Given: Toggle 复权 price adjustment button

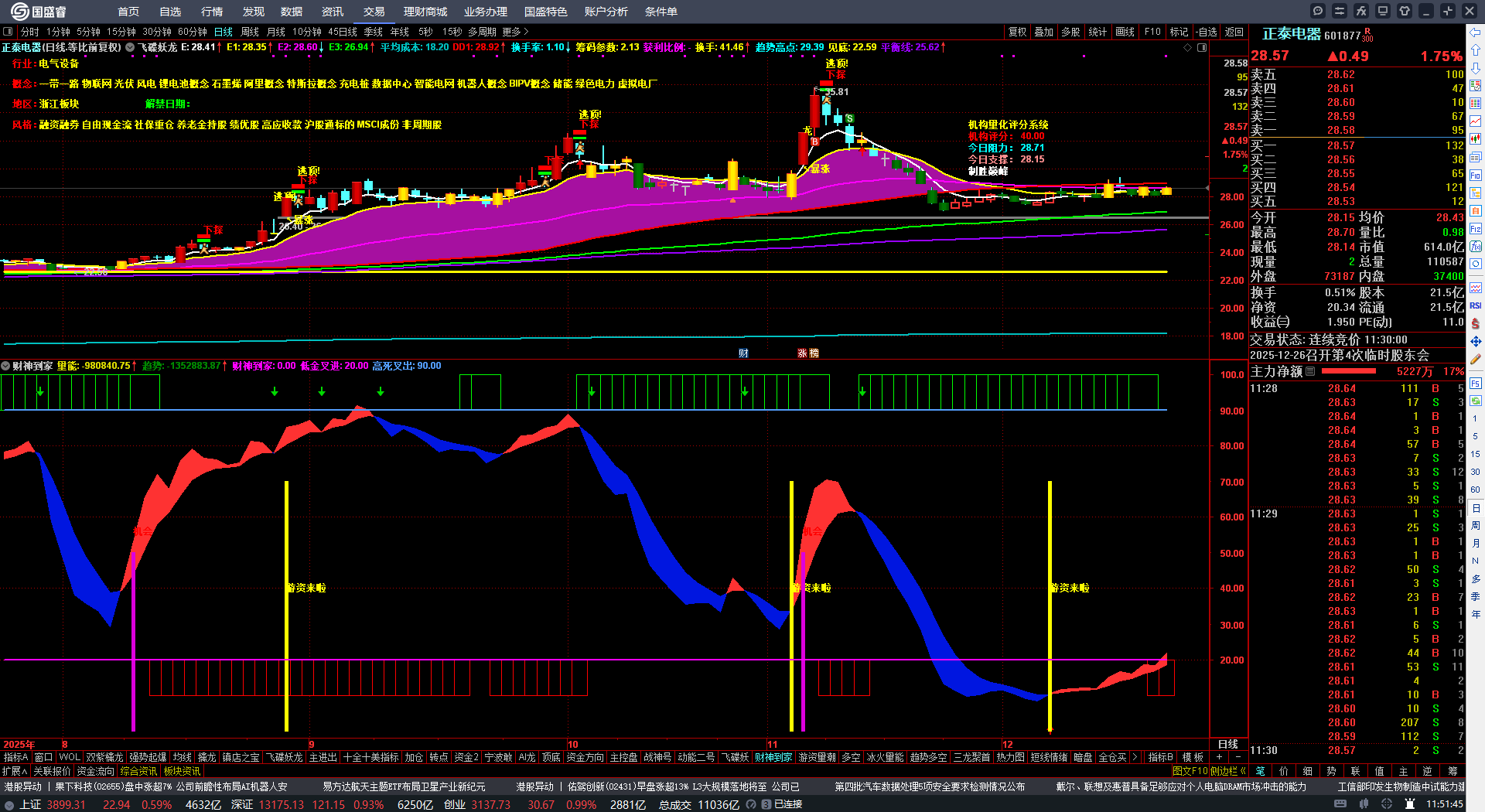Looking at the screenshot, I should [x=1017, y=32].
